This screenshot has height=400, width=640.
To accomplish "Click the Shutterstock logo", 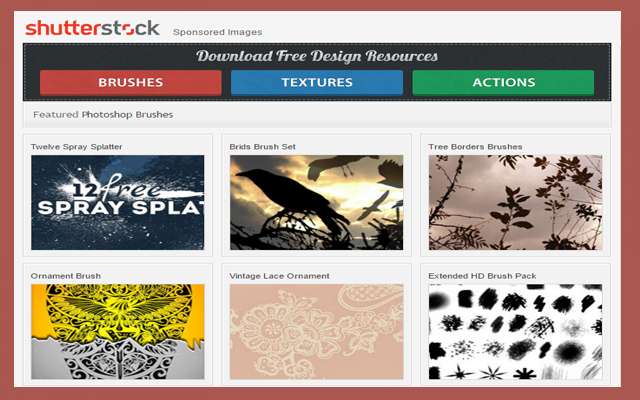I will point(92,28).
